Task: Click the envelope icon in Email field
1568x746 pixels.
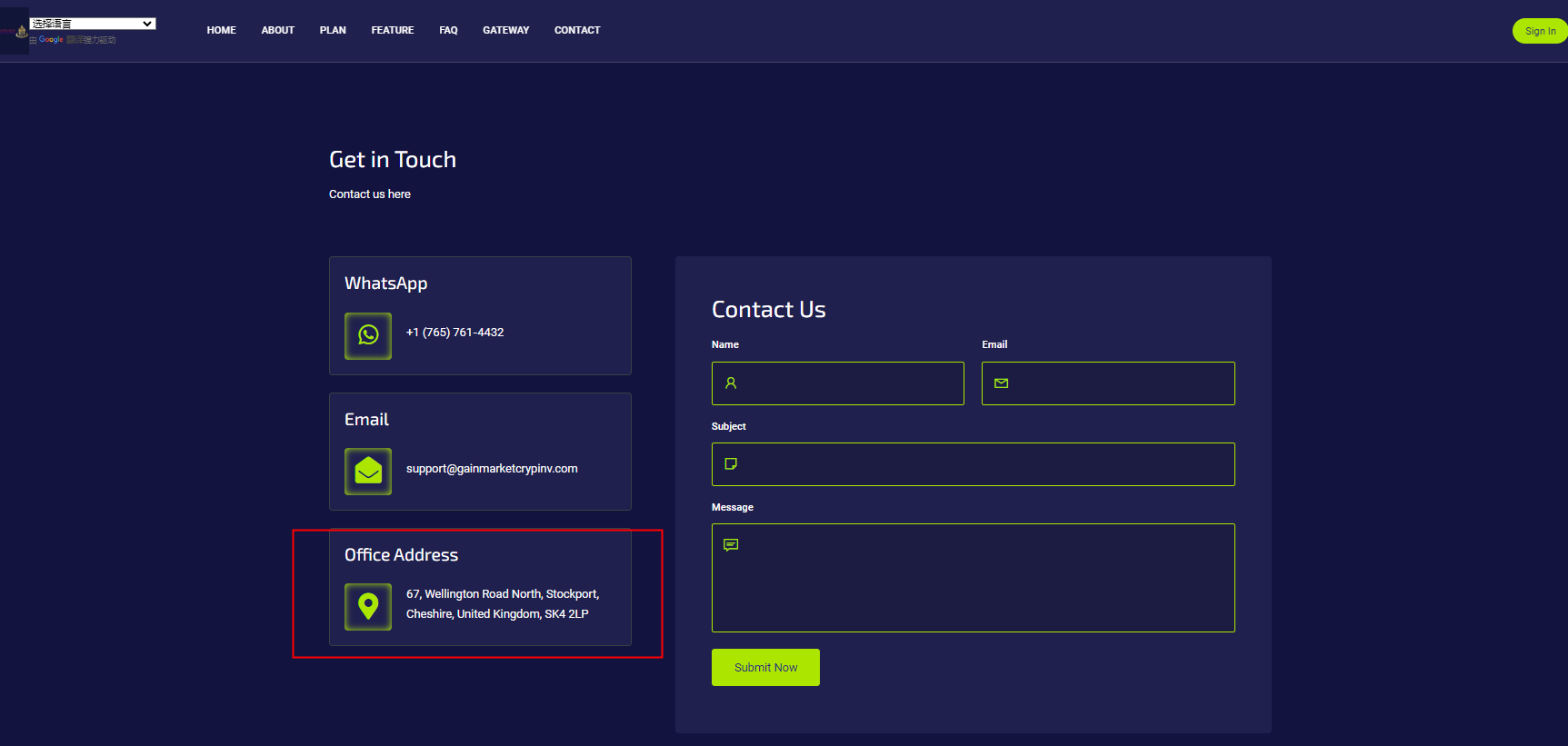Action: click(x=1001, y=383)
